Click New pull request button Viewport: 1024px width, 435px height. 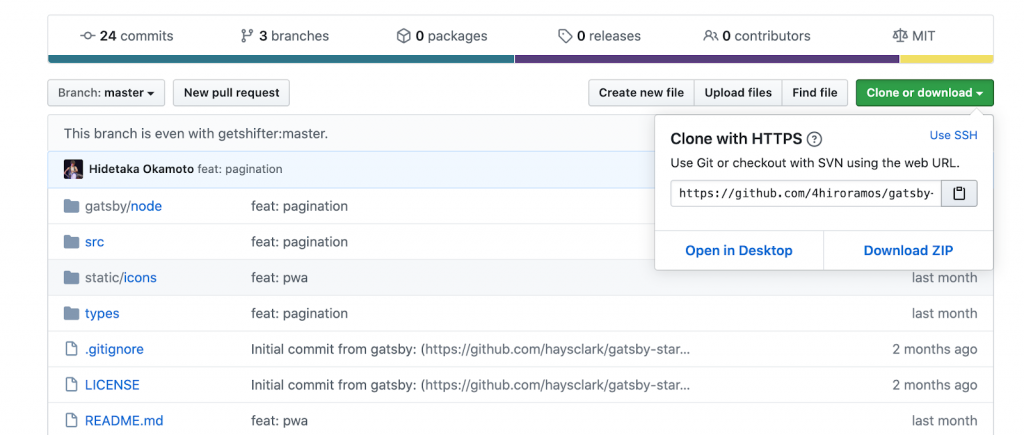click(x=231, y=93)
